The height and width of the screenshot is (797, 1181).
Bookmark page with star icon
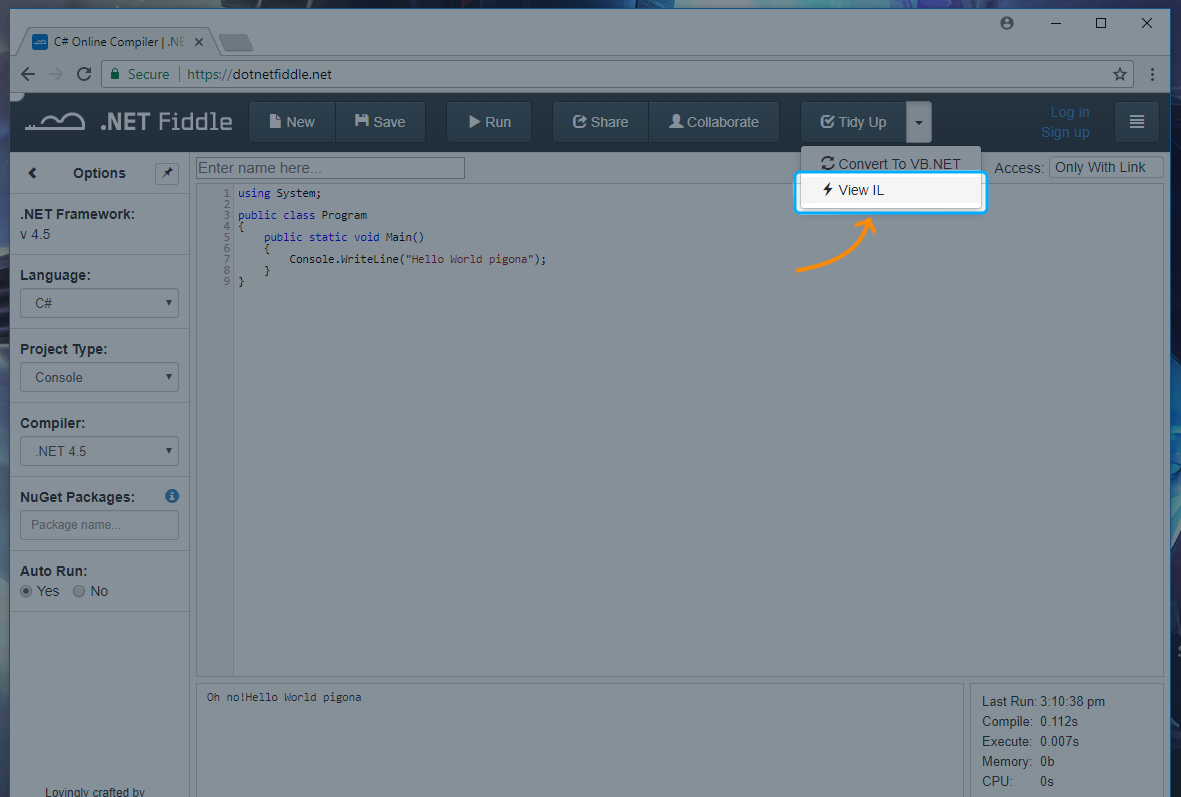(x=1120, y=74)
